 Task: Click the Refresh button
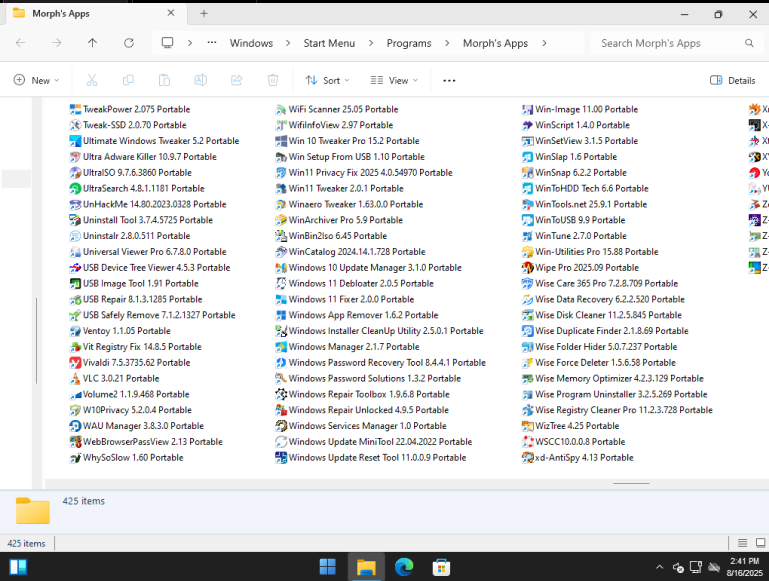(x=129, y=43)
